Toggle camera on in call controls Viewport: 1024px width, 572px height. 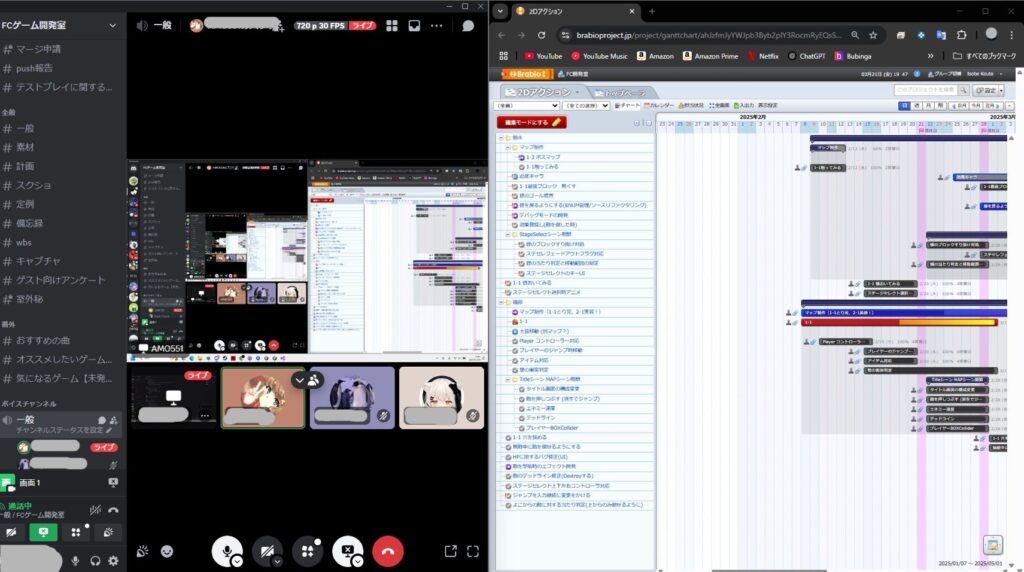click(264, 550)
